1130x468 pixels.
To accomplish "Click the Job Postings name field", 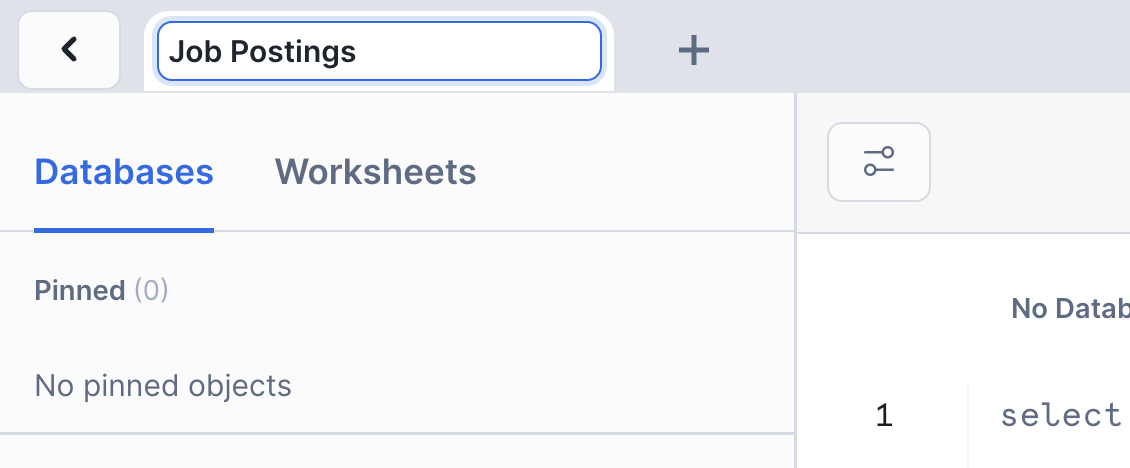I will tap(379, 51).
